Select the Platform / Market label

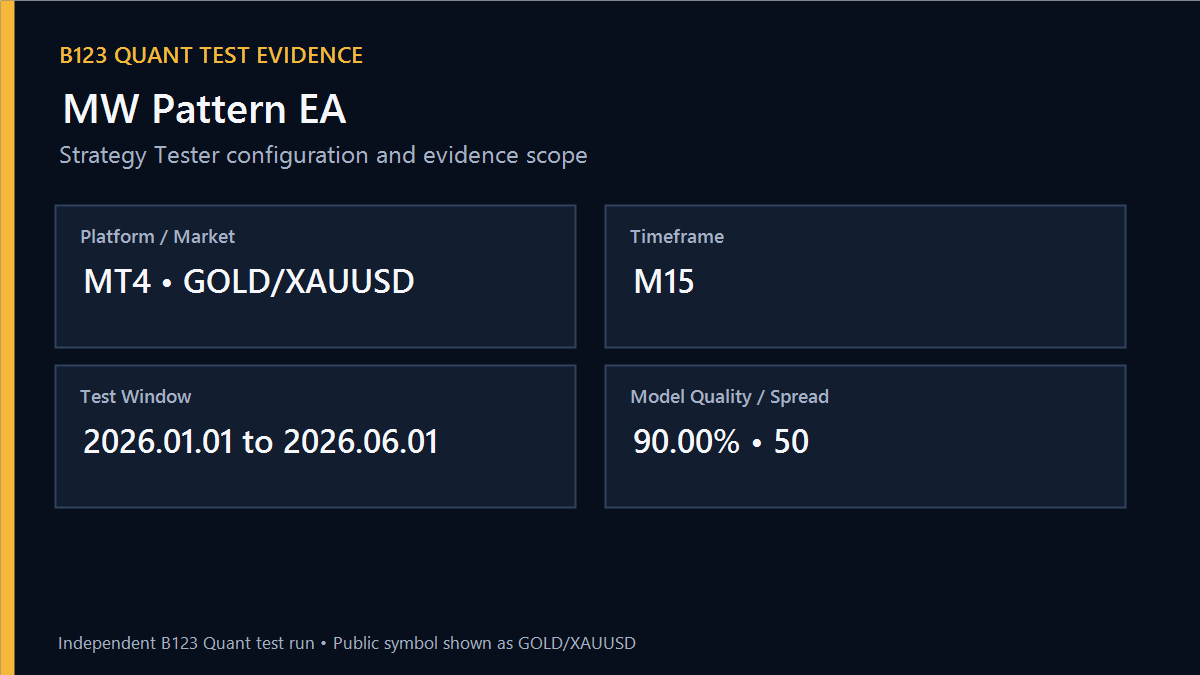pyautogui.click(x=158, y=237)
